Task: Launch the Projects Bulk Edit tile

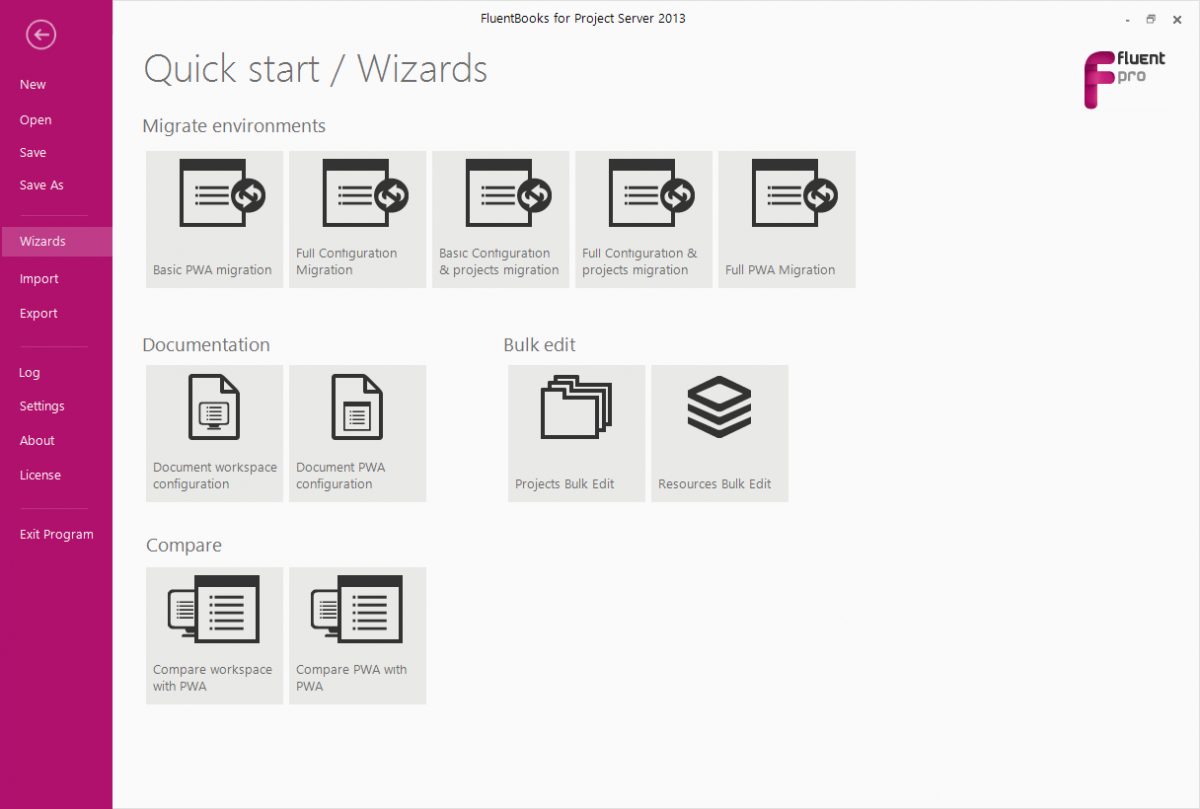Action: click(576, 433)
